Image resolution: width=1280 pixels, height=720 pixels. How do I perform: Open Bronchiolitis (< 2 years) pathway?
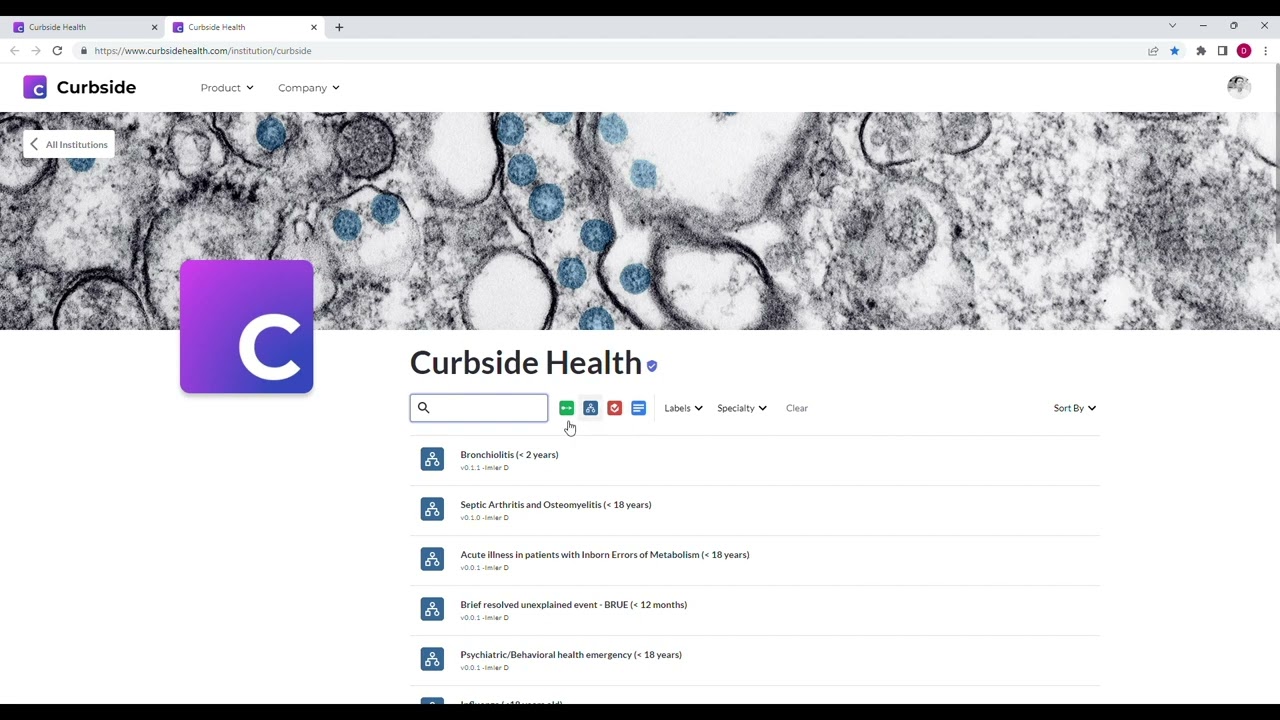click(x=509, y=455)
